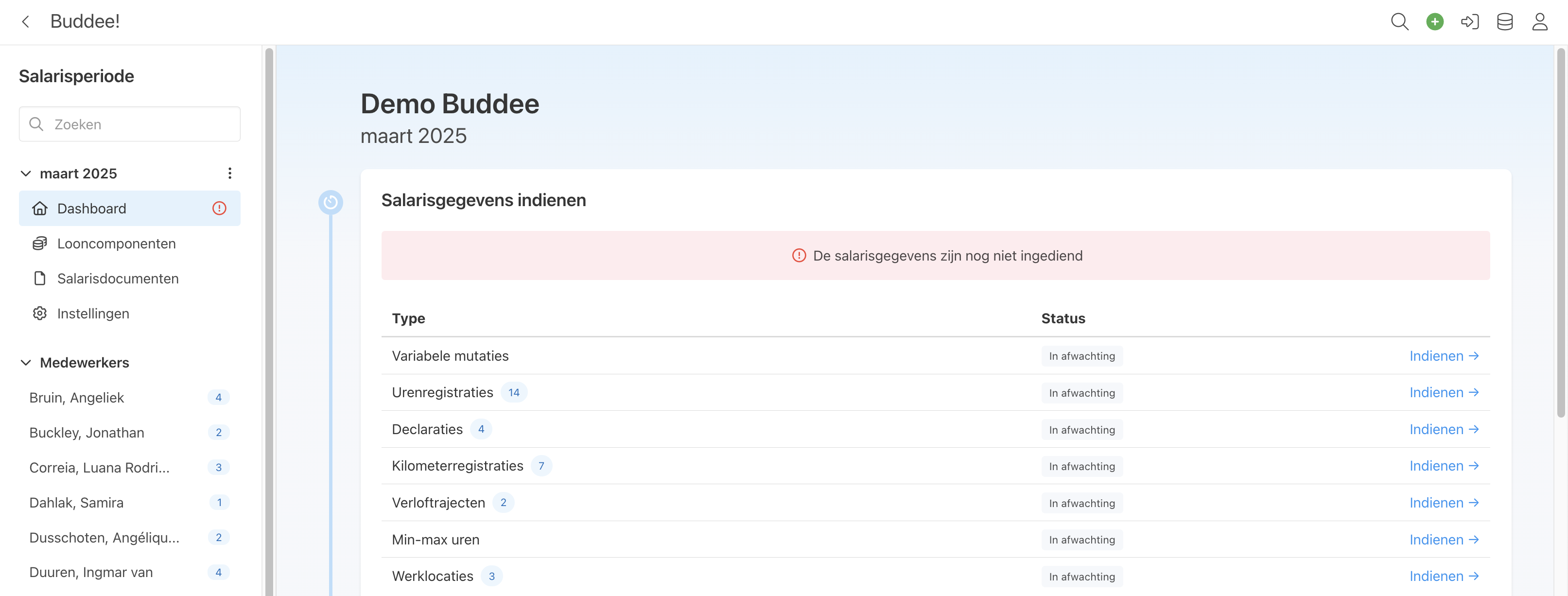The image size is (1568, 596).
Task: Open the user profile icon
Action: click(1540, 22)
